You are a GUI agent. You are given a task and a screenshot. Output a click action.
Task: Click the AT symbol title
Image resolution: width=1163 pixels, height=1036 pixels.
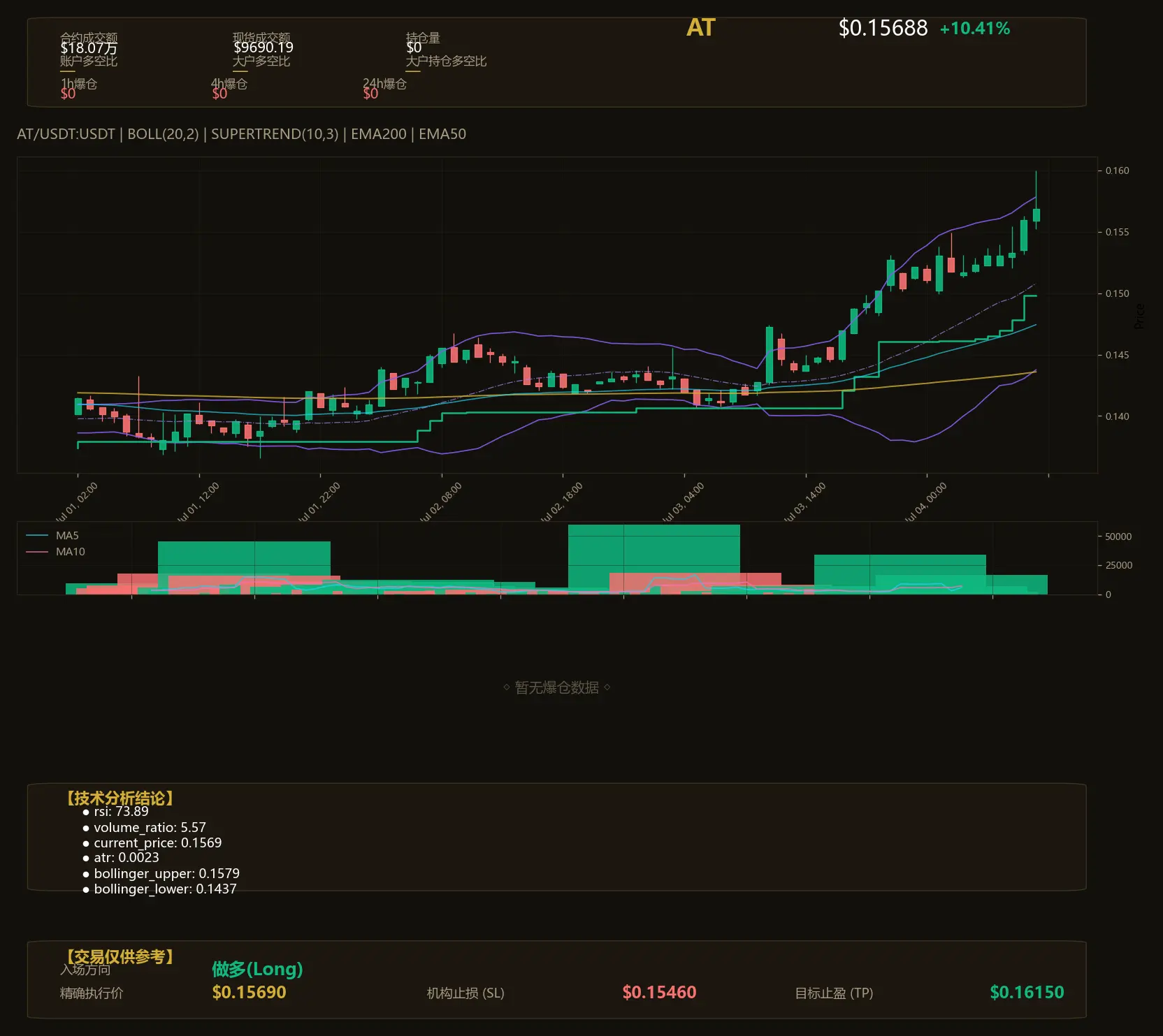pos(701,28)
